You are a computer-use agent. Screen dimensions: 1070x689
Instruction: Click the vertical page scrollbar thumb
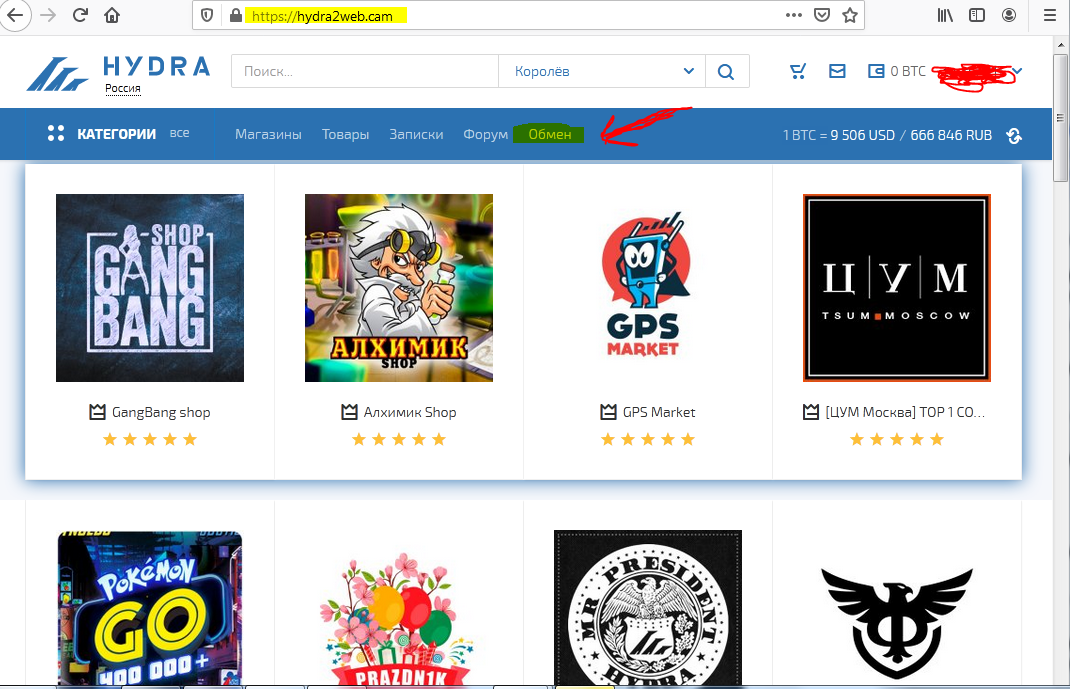[1060, 116]
